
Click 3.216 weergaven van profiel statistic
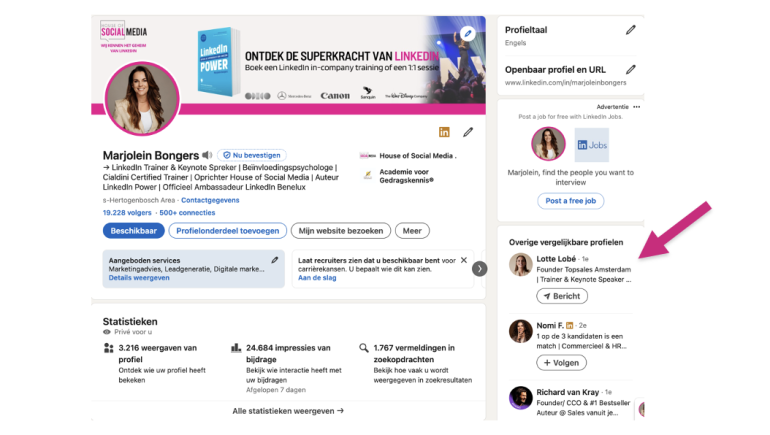[158, 353]
